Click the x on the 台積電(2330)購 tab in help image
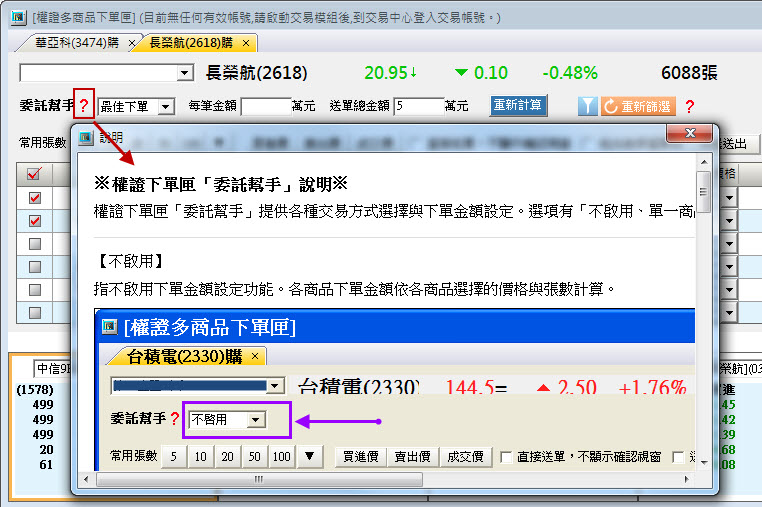 [255, 356]
